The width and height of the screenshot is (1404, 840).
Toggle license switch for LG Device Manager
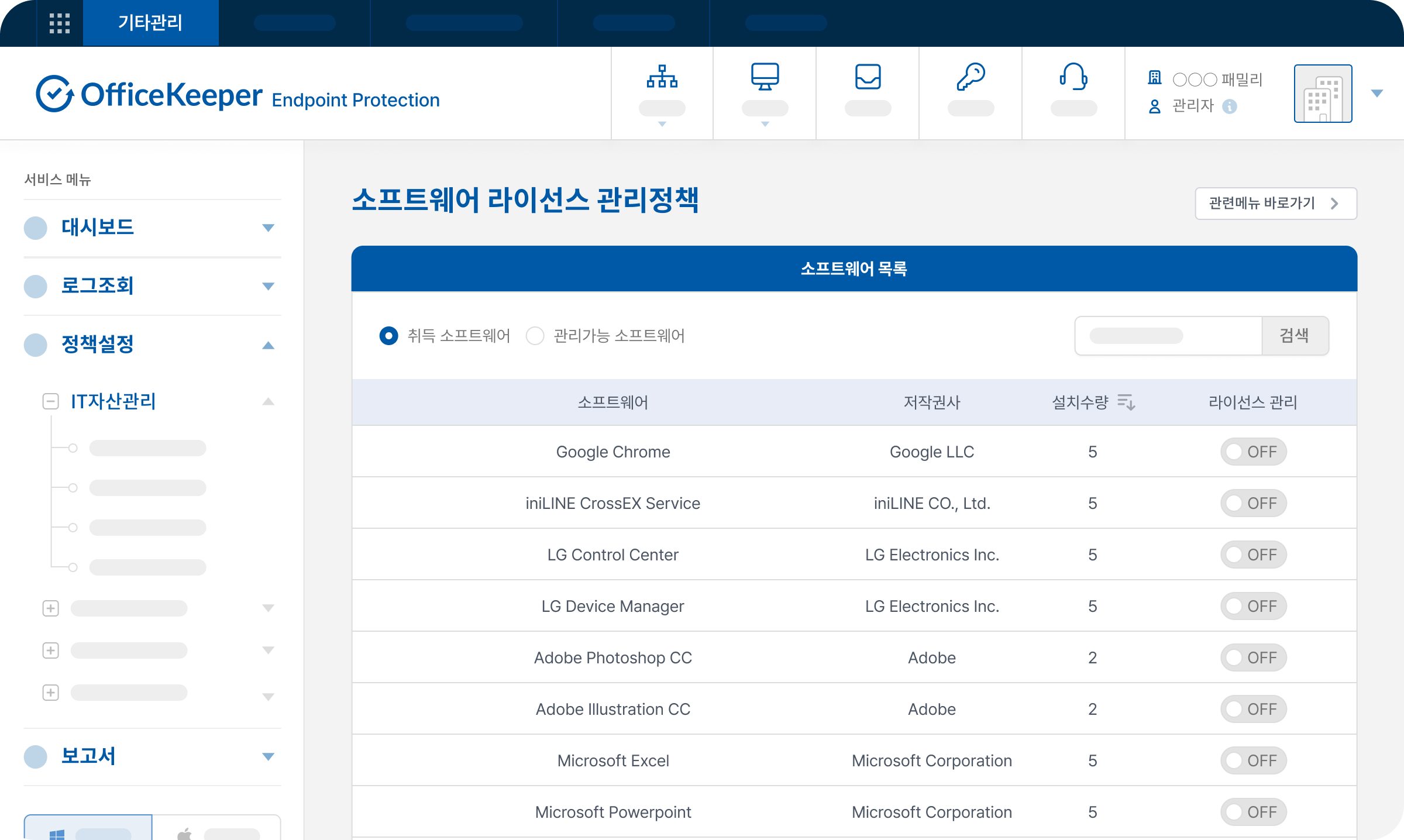(1253, 606)
